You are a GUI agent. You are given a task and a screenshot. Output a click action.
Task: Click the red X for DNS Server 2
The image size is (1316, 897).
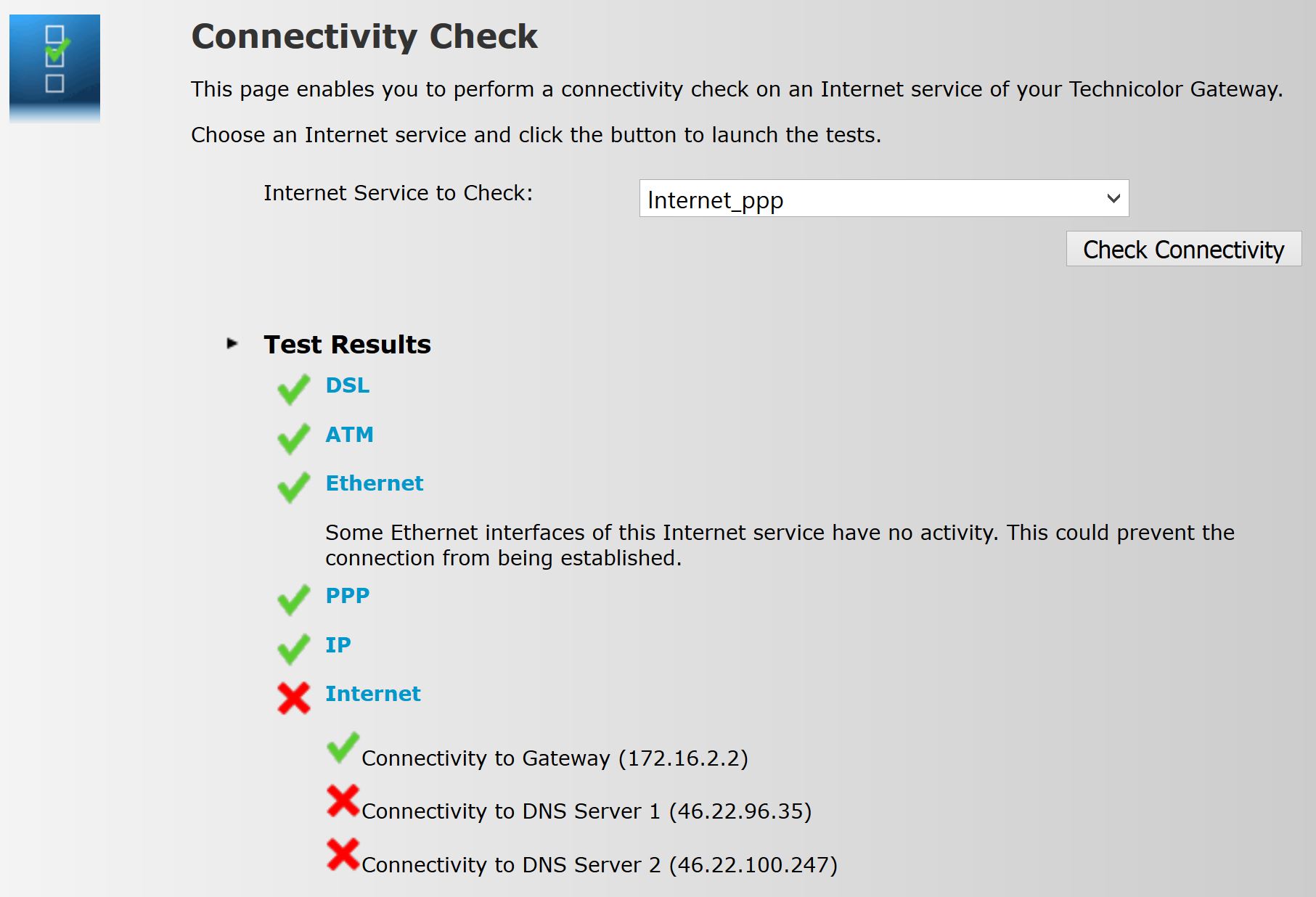[x=344, y=856]
